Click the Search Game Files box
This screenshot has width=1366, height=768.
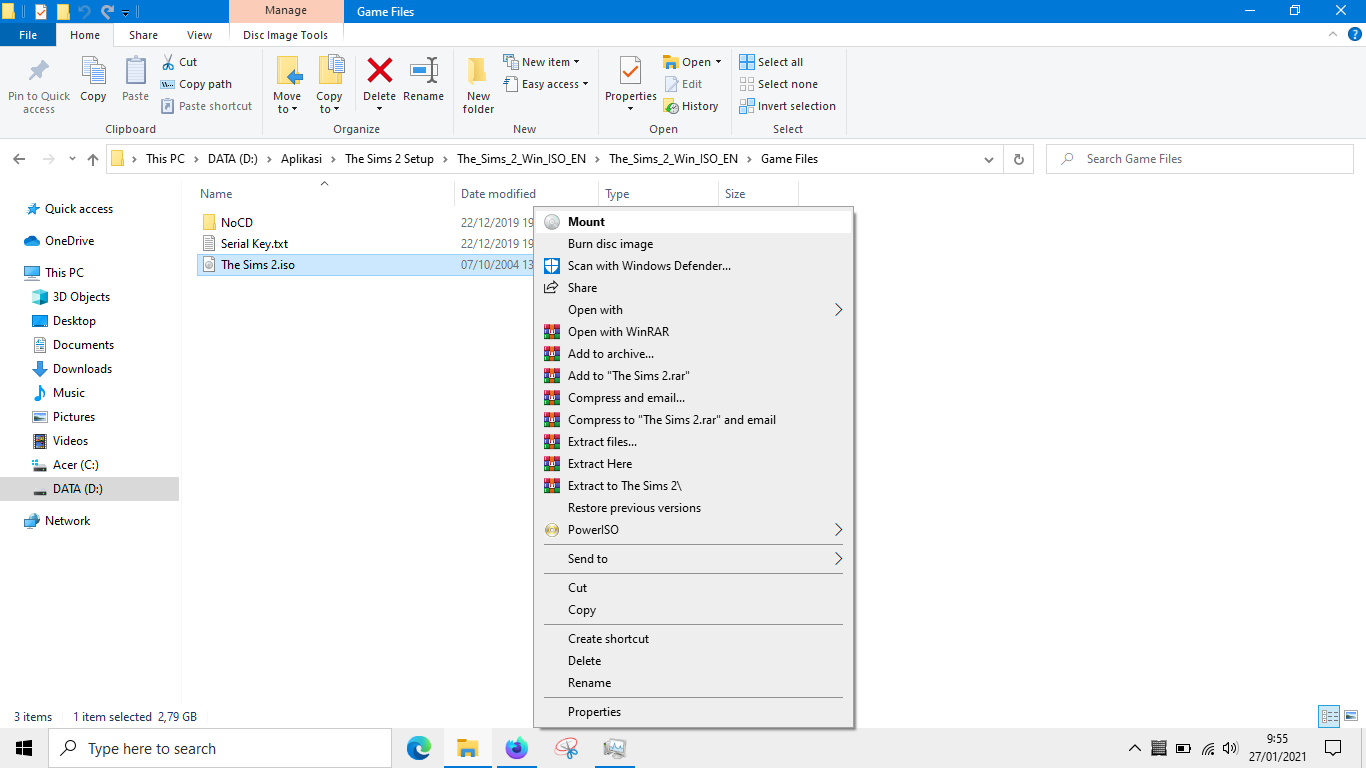click(x=1198, y=159)
